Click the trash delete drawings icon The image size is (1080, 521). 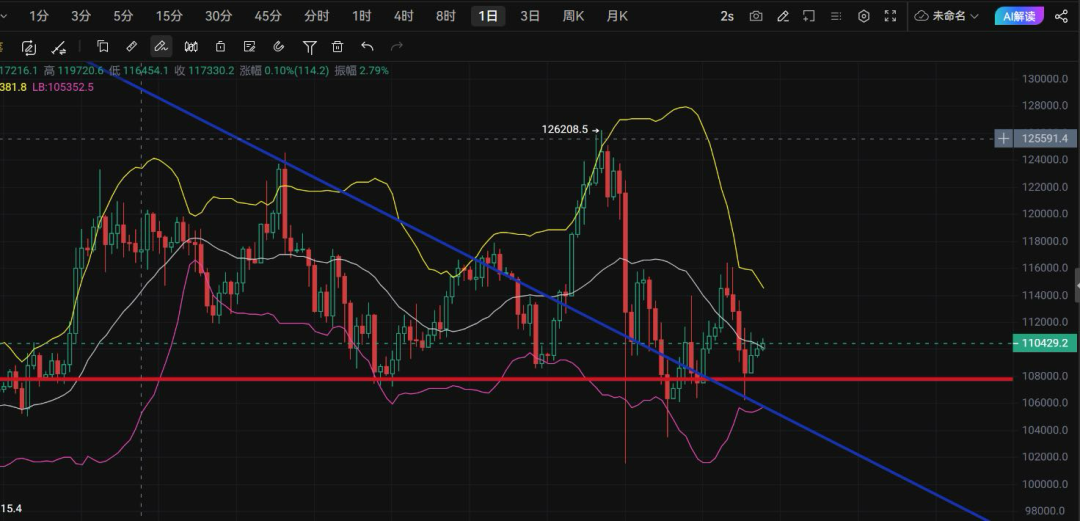[x=338, y=47]
